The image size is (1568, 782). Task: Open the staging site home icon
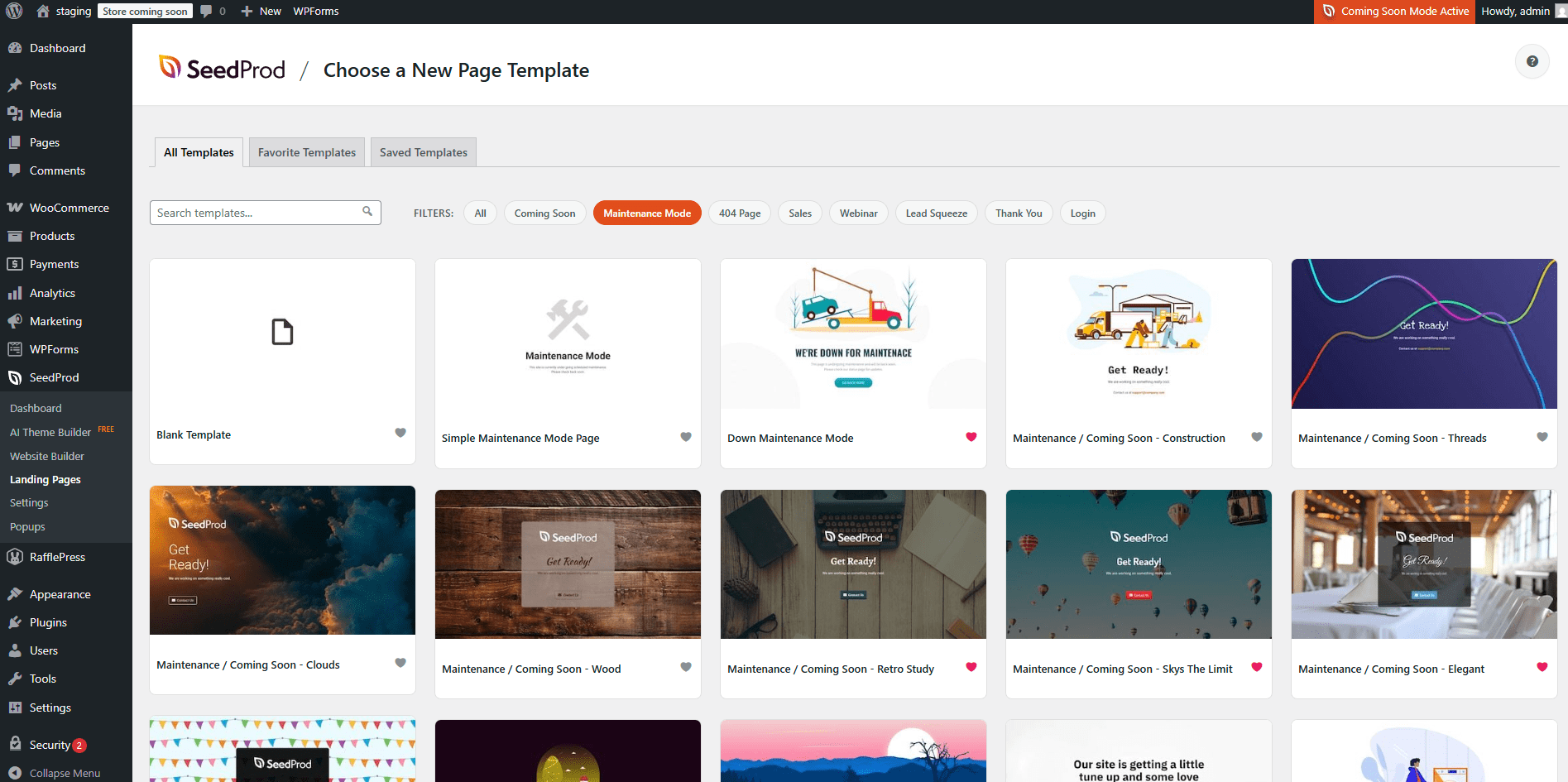[x=43, y=12]
